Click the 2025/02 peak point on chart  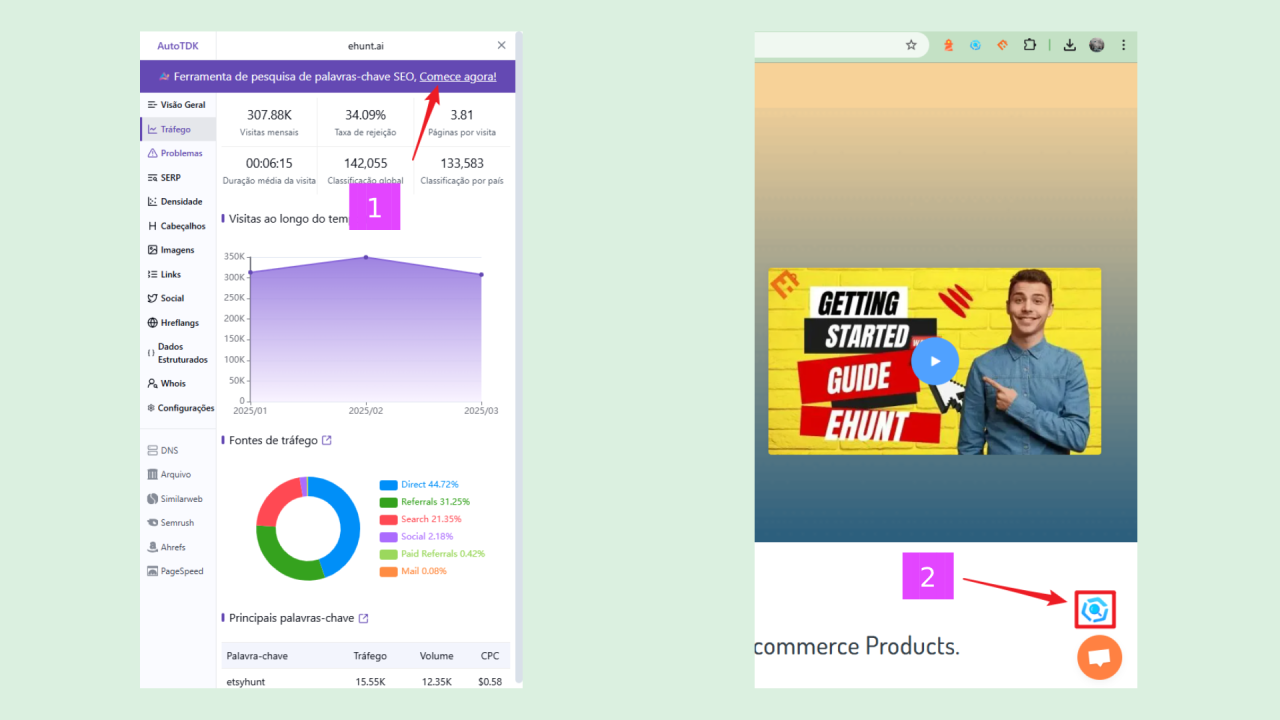pos(365,257)
